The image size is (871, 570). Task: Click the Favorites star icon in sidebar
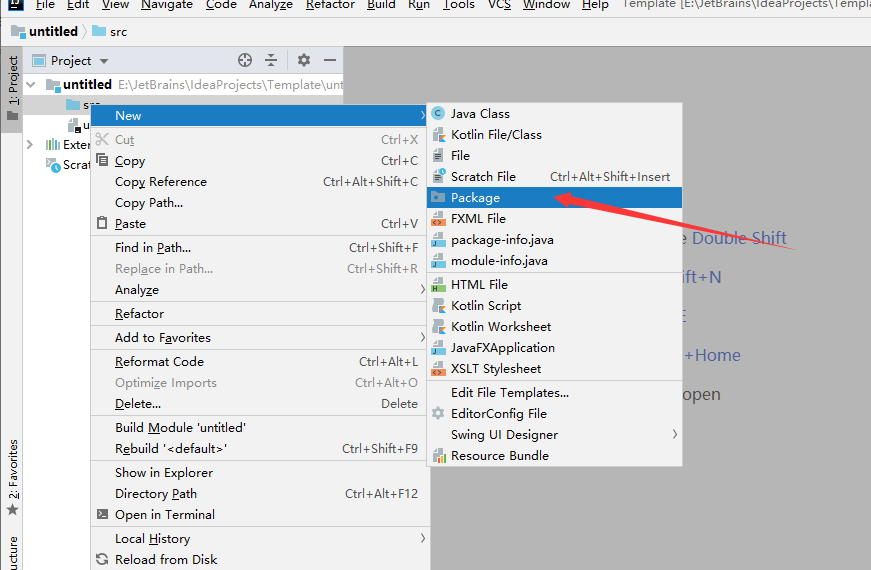pyautogui.click(x=13, y=509)
